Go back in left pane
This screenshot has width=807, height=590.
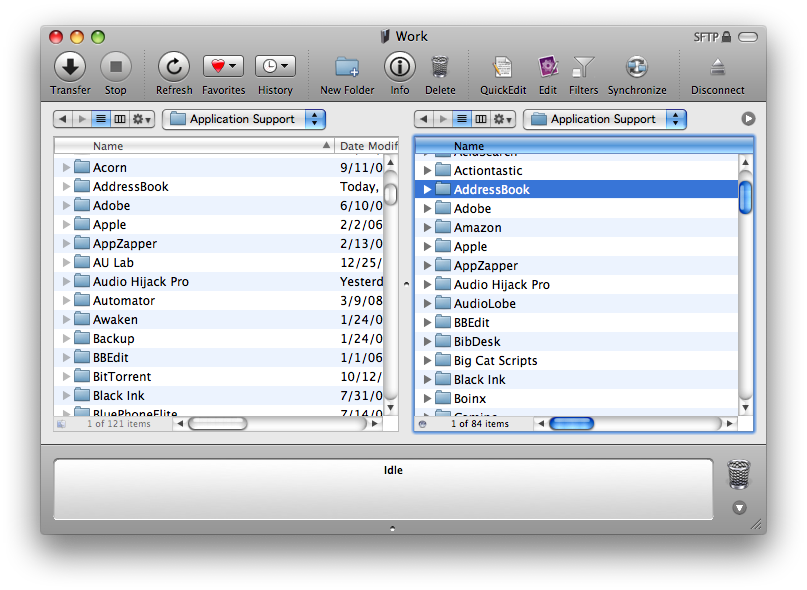63,119
